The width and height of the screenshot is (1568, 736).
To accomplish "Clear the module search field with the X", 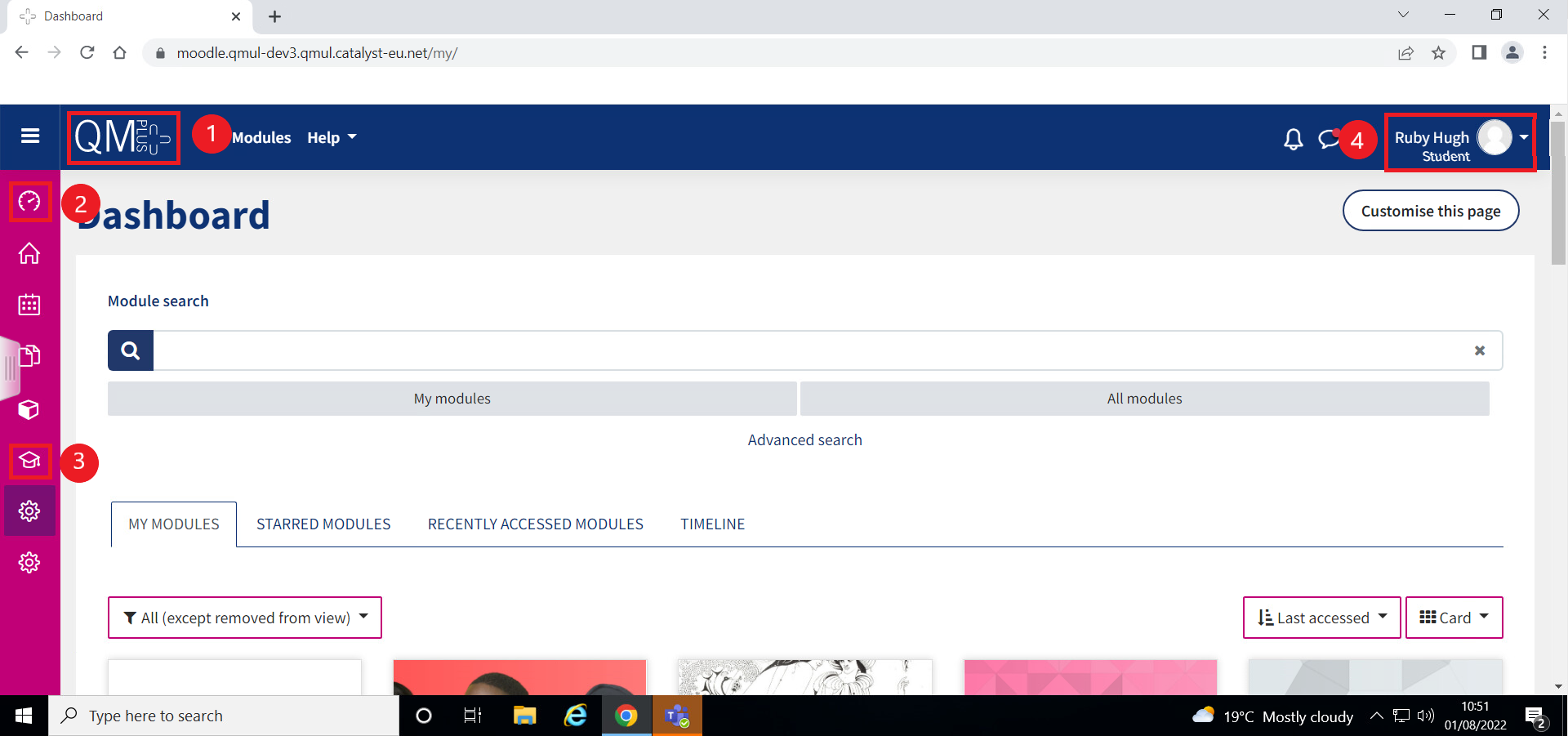I will (1479, 350).
